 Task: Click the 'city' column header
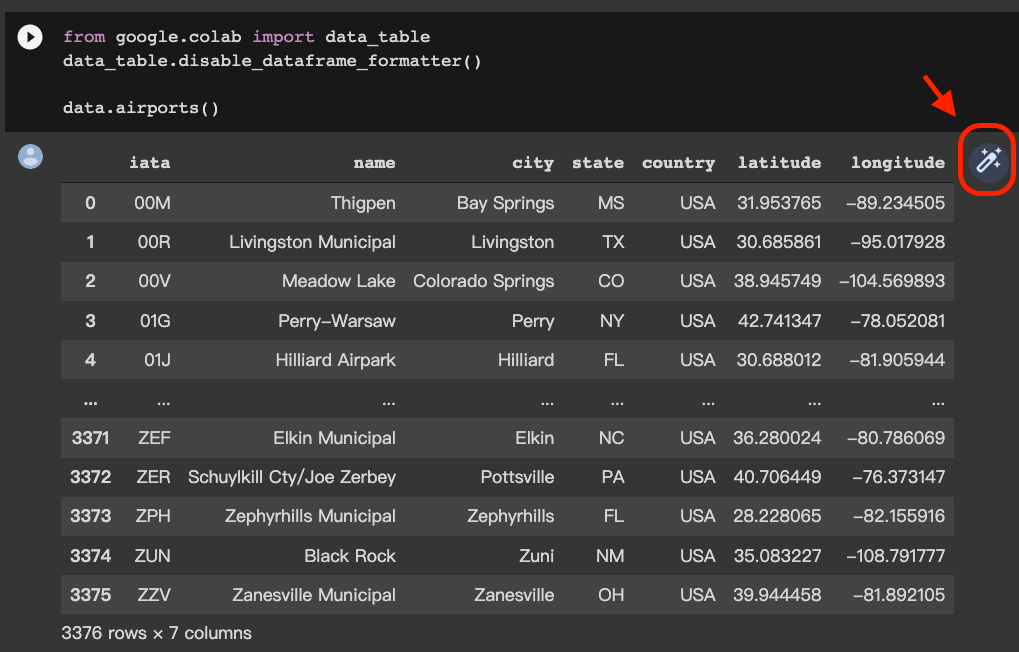532,163
